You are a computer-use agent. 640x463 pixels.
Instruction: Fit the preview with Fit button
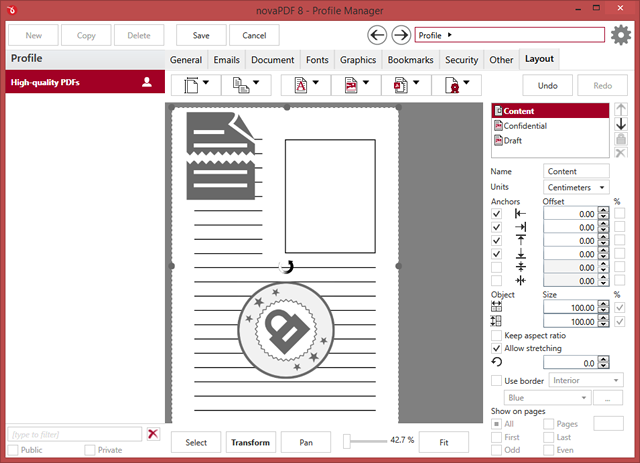444,442
